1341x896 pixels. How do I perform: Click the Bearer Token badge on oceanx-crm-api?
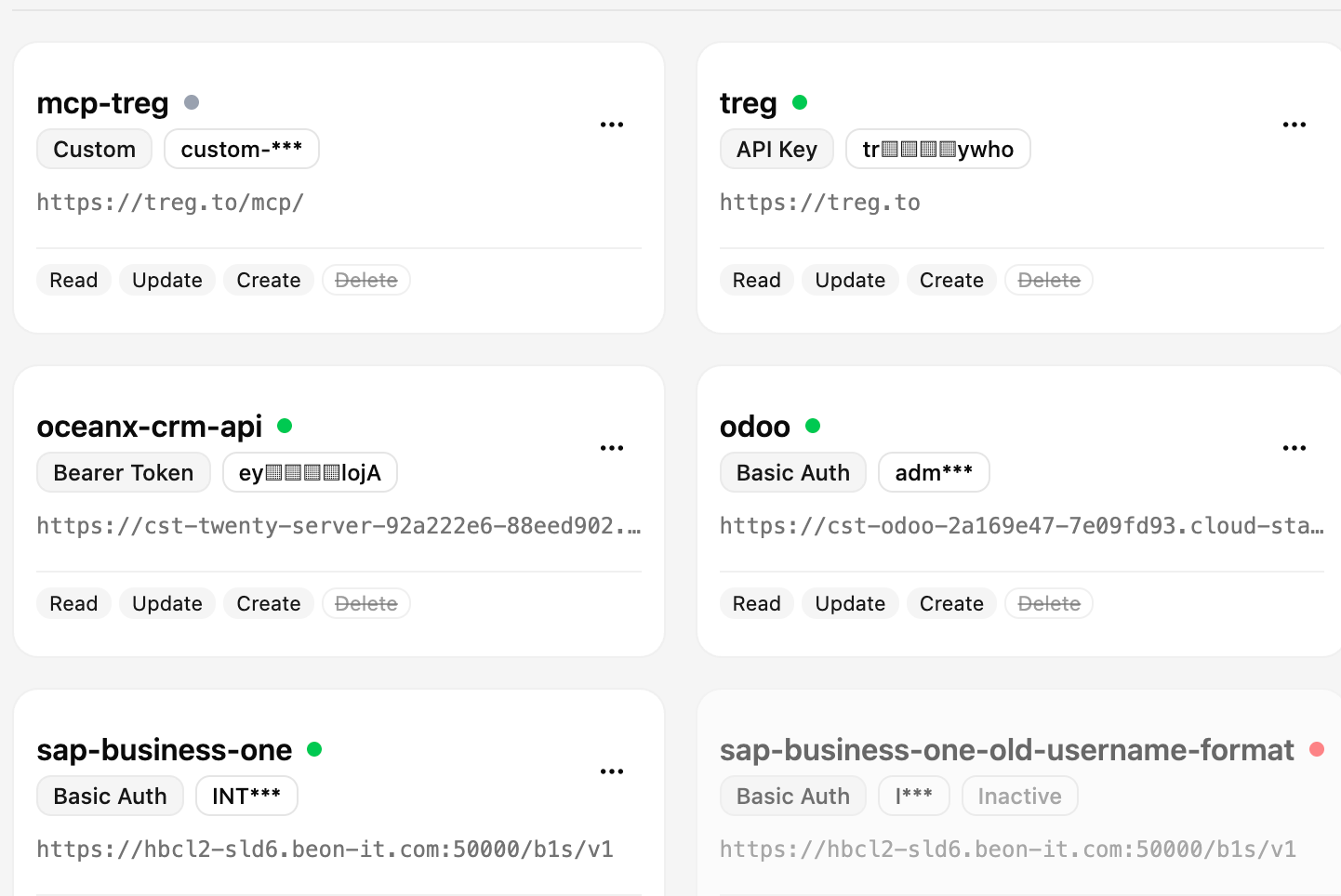[x=124, y=472]
